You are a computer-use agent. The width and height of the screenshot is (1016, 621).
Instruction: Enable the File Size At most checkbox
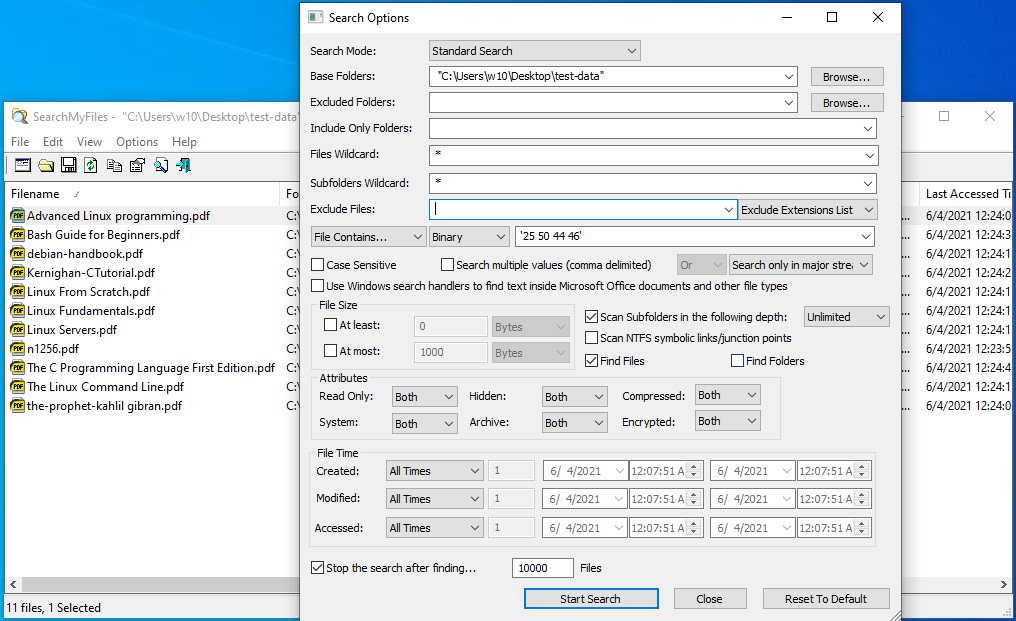[330, 351]
